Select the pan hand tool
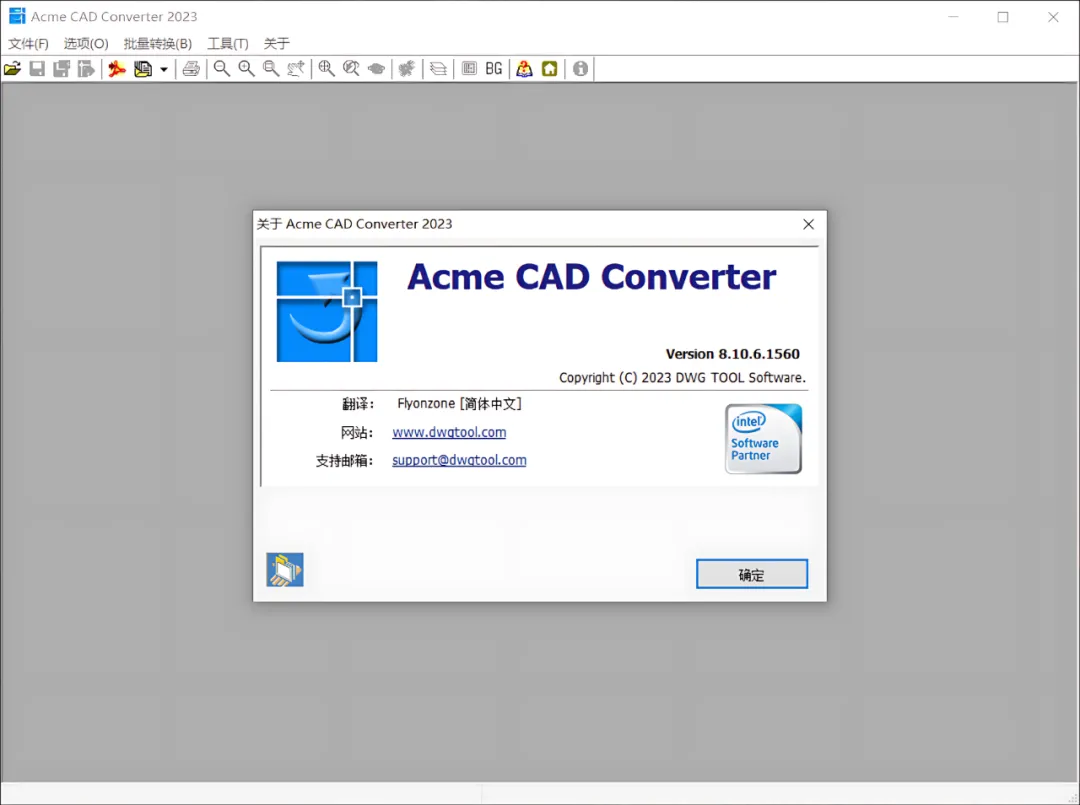1080x805 pixels. point(296,69)
